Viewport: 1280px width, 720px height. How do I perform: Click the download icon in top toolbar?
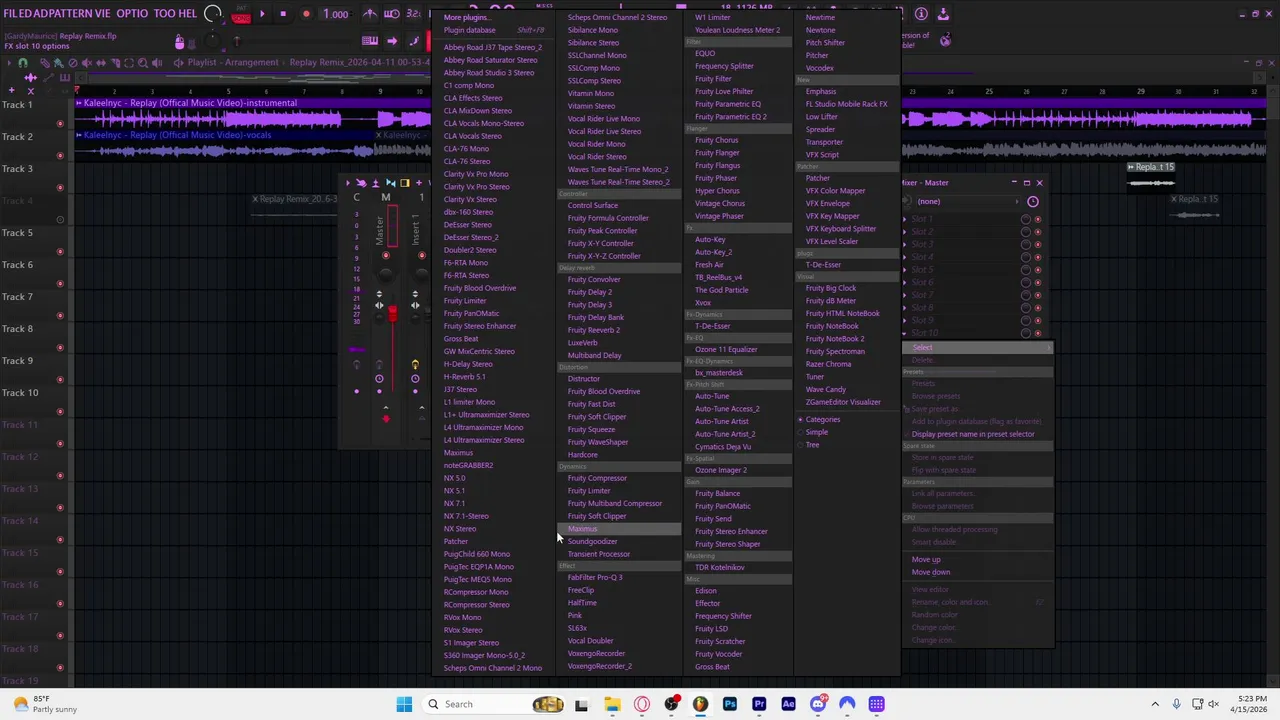coord(943,14)
